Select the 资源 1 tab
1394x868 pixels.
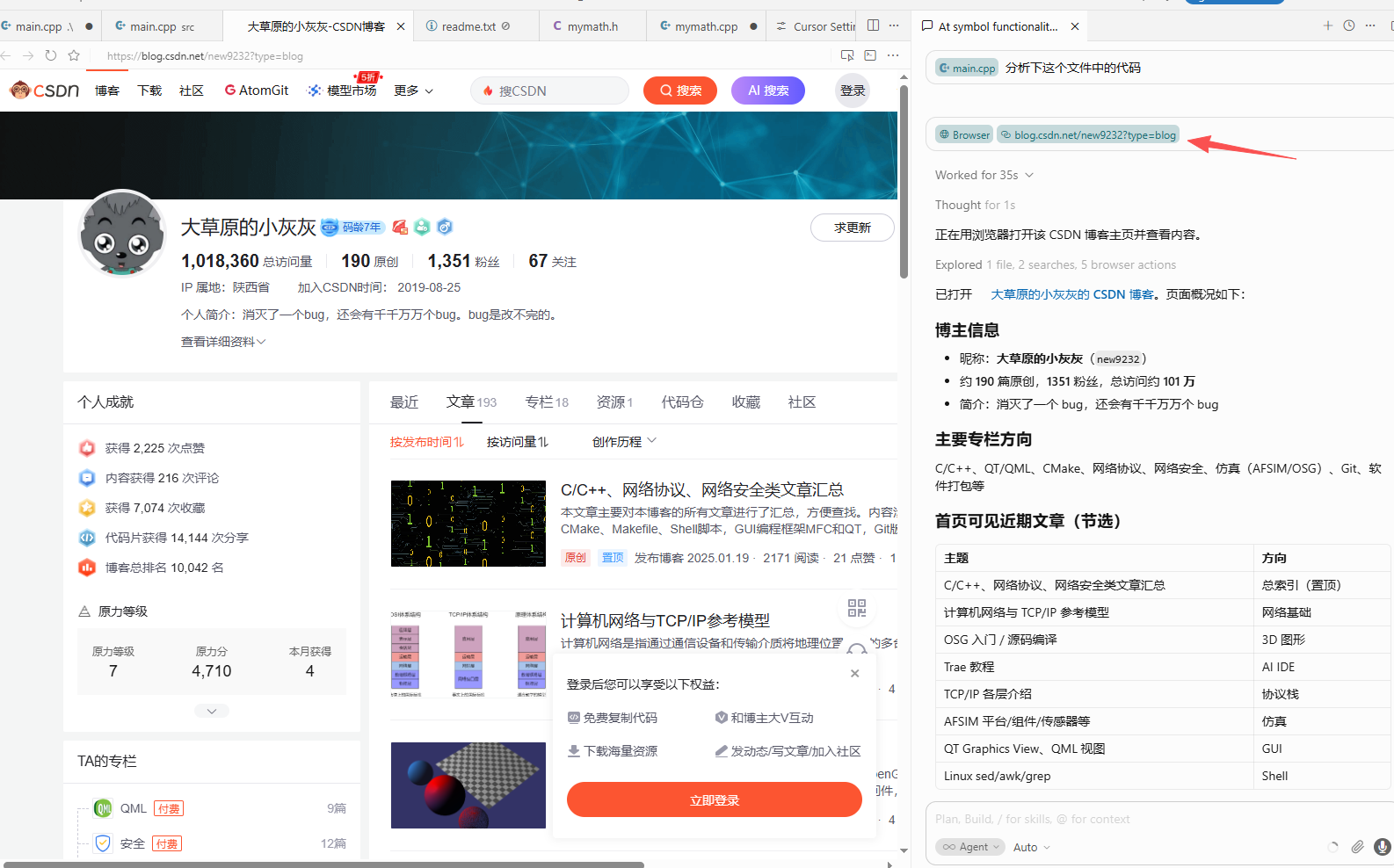pyautogui.click(x=614, y=401)
